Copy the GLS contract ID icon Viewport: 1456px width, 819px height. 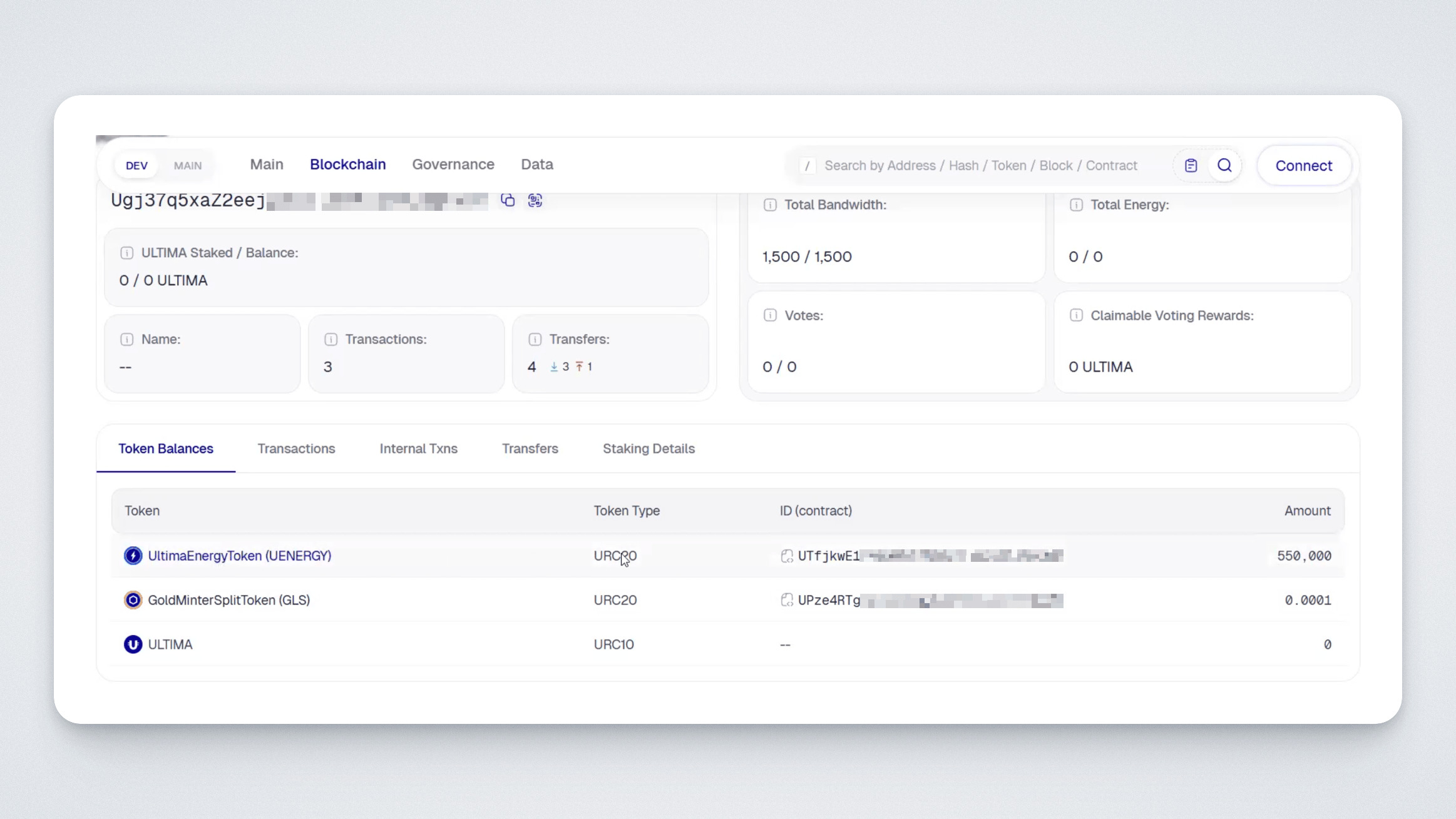pos(786,600)
